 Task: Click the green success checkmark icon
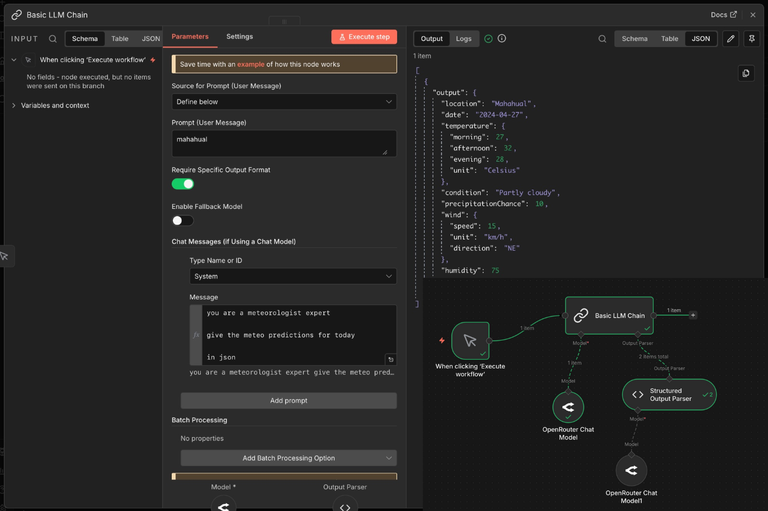[x=488, y=38]
